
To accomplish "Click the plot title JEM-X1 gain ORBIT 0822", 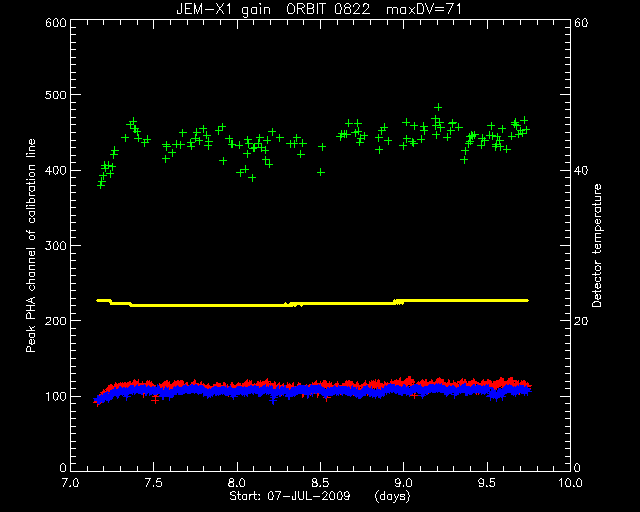I will click(x=273, y=9).
